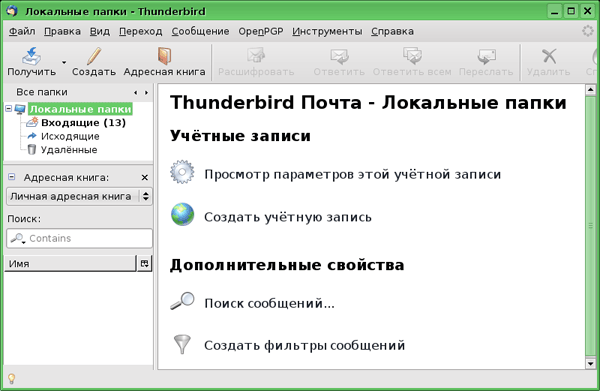Image resolution: width=600 pixels, height=391 pixels.
Task: Open the Получить dropdown arrow
Action: (64, 62)
